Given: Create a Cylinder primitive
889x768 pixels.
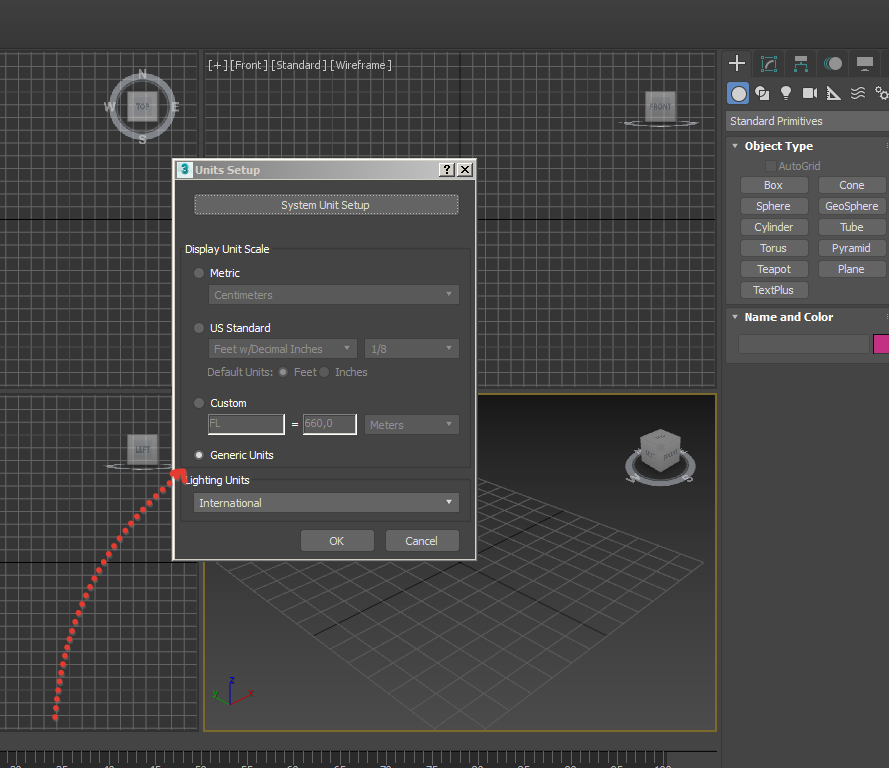Looking at the screenshot, I should (773, 227).
